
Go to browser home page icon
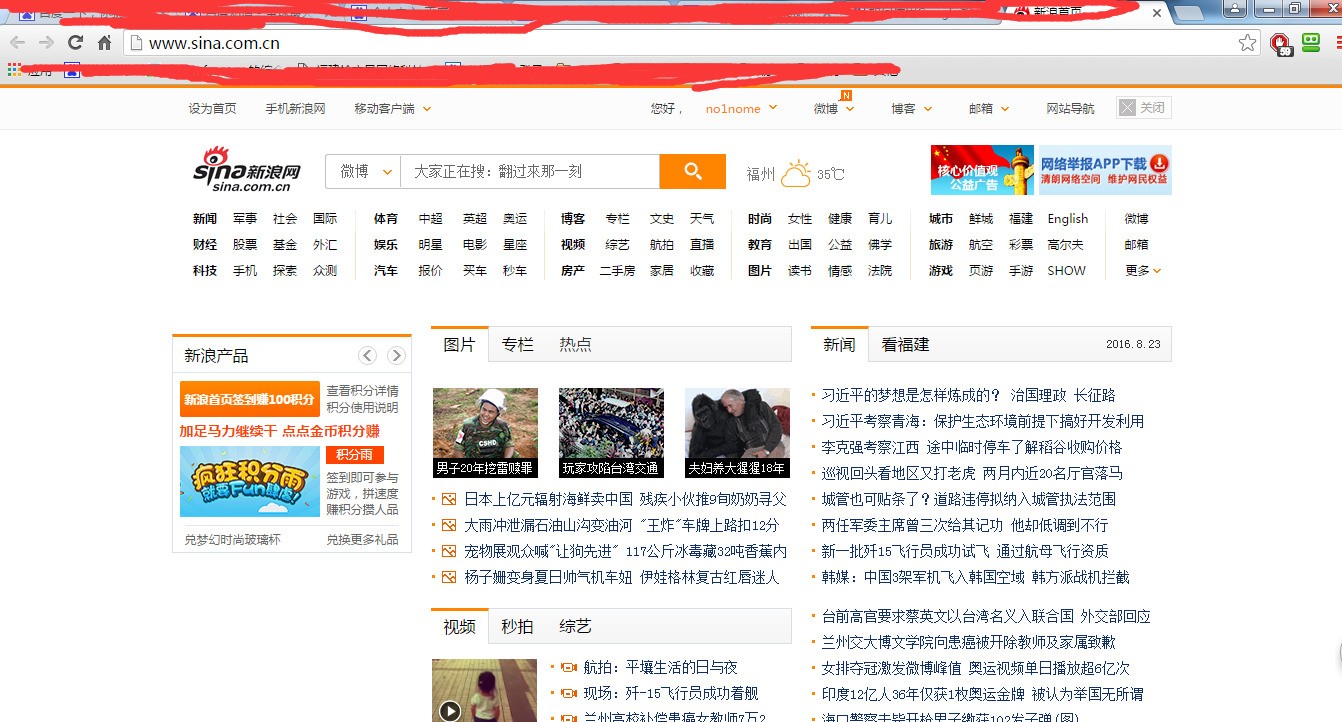pos(104,43)
